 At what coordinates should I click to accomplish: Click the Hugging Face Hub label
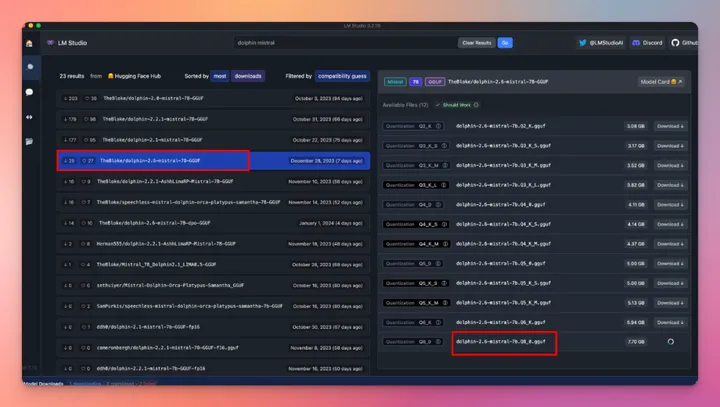134,76
